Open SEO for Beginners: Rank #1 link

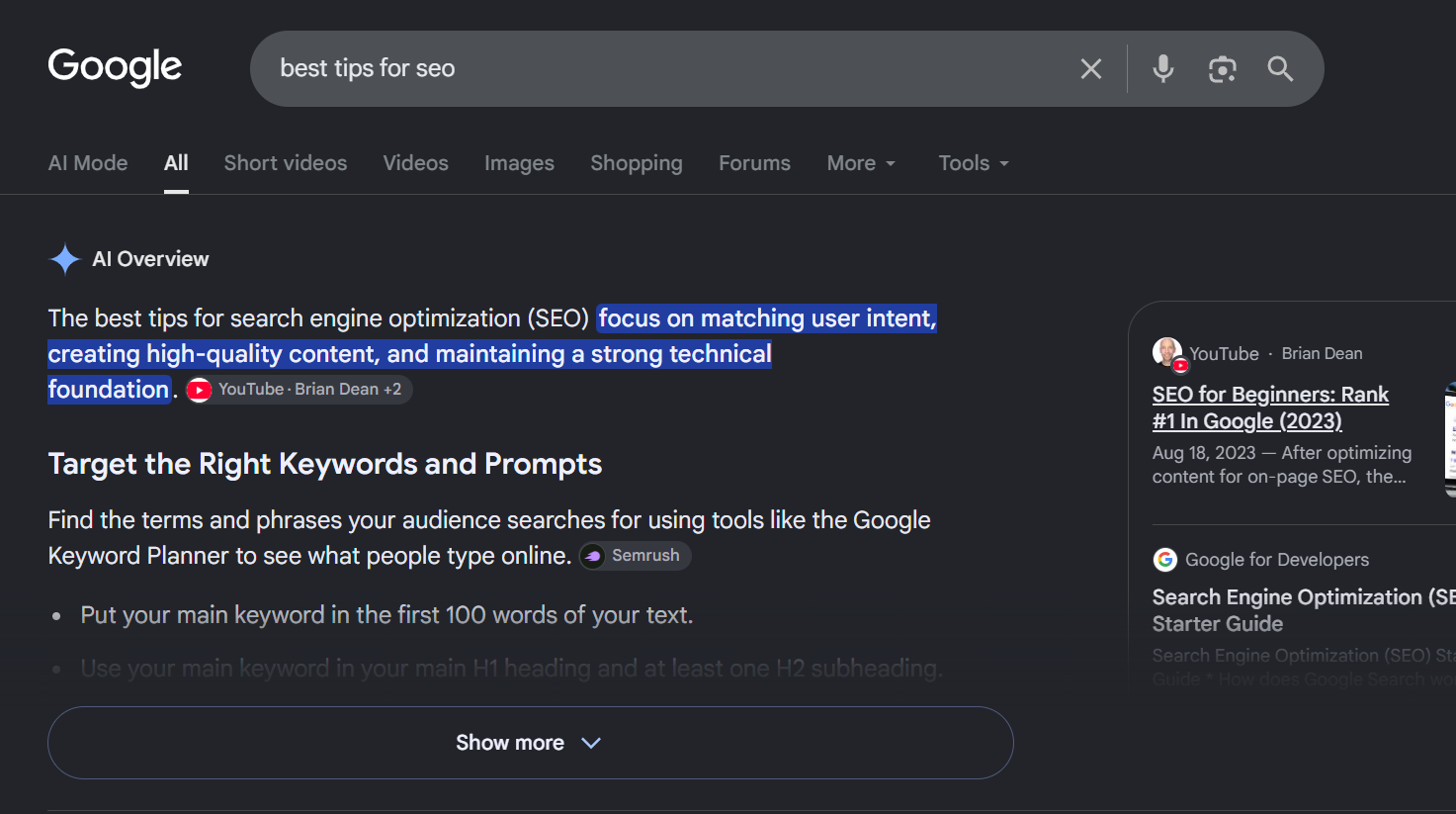click(1270, 407)
